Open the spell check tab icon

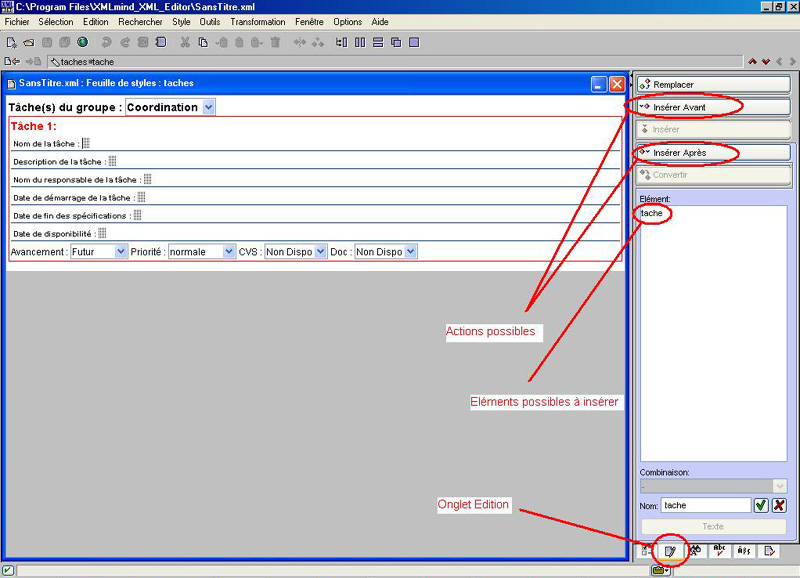point(719,550)
